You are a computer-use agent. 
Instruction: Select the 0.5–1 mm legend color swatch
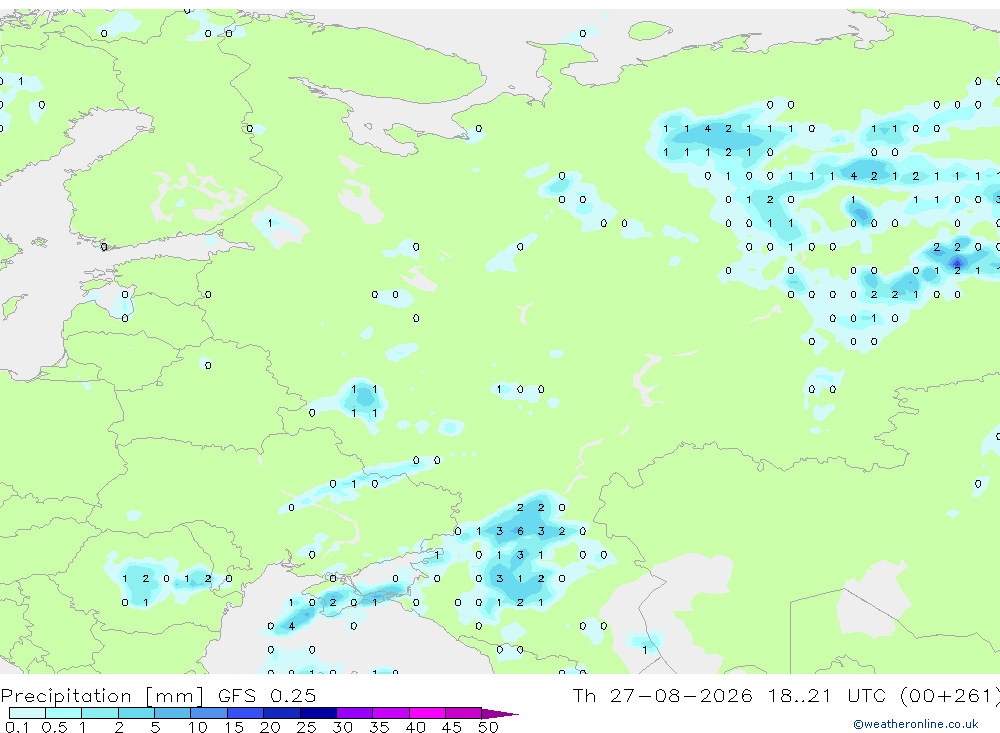click(64, 713)
